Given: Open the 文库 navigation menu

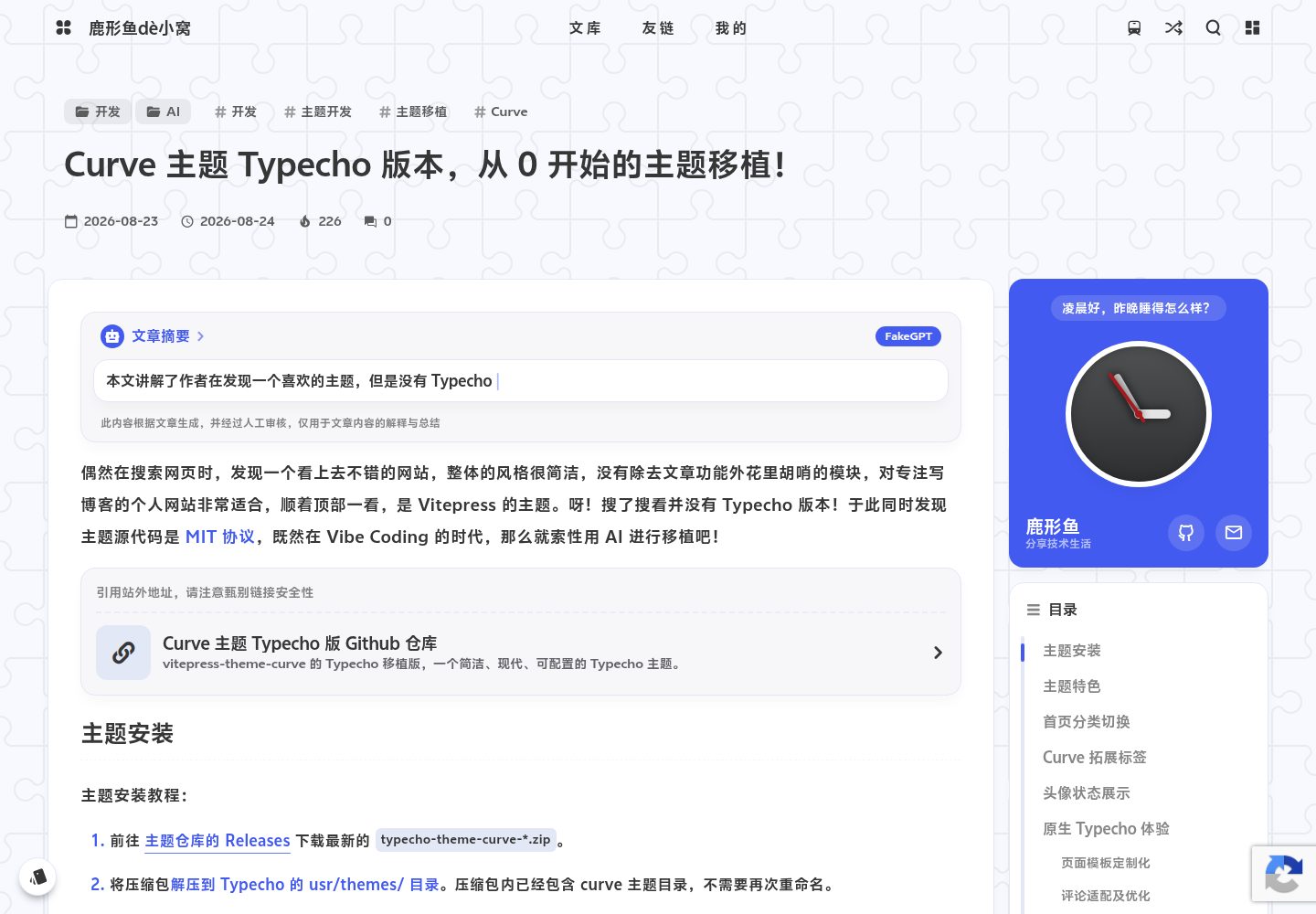Looking at the screenshot, I should pyautogui.click(x=585, y=28).
